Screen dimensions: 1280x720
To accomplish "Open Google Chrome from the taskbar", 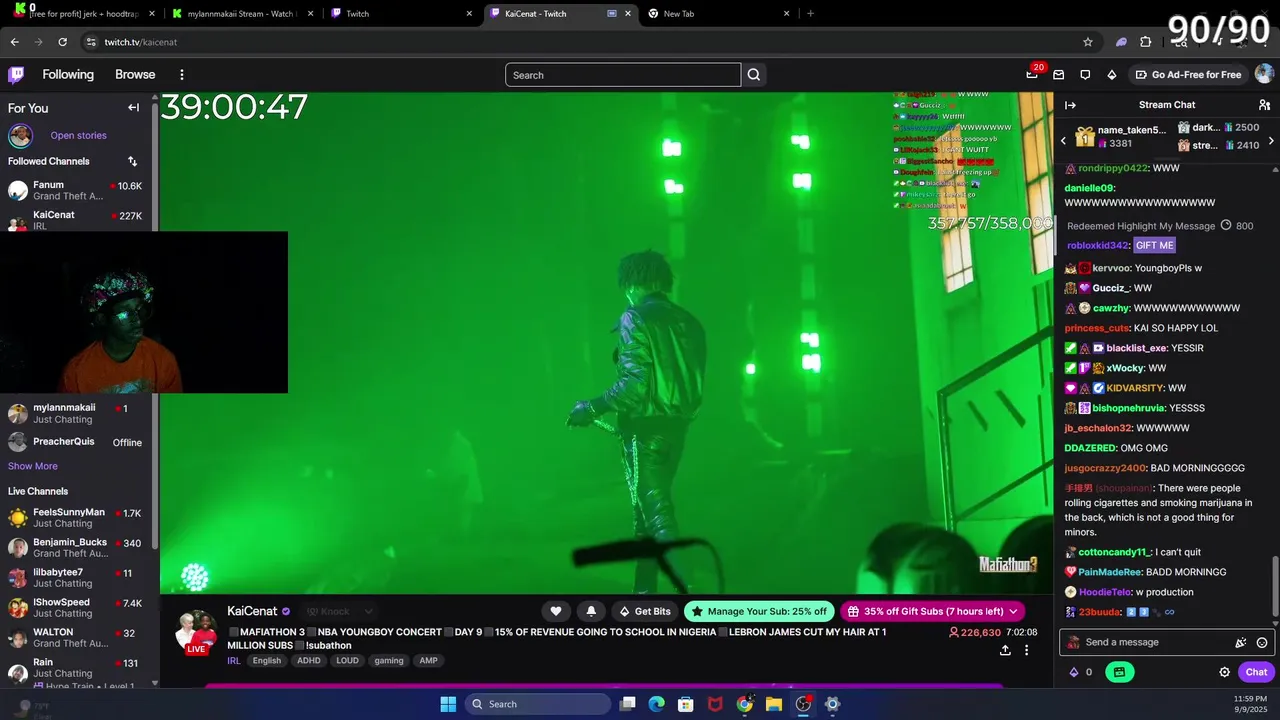I will click(744, 704).
